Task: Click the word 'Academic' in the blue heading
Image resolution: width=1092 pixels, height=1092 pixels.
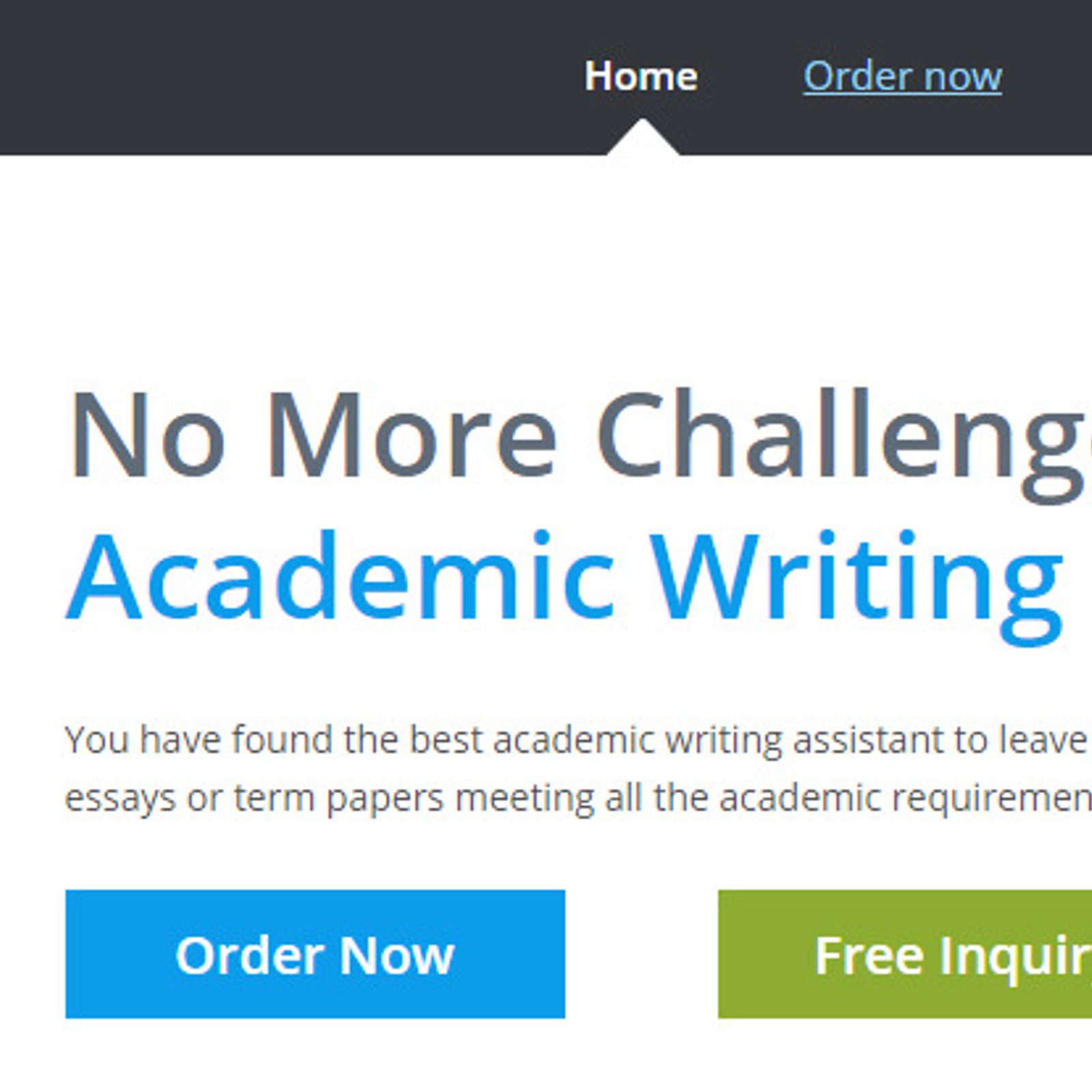Action: (341, 576)
